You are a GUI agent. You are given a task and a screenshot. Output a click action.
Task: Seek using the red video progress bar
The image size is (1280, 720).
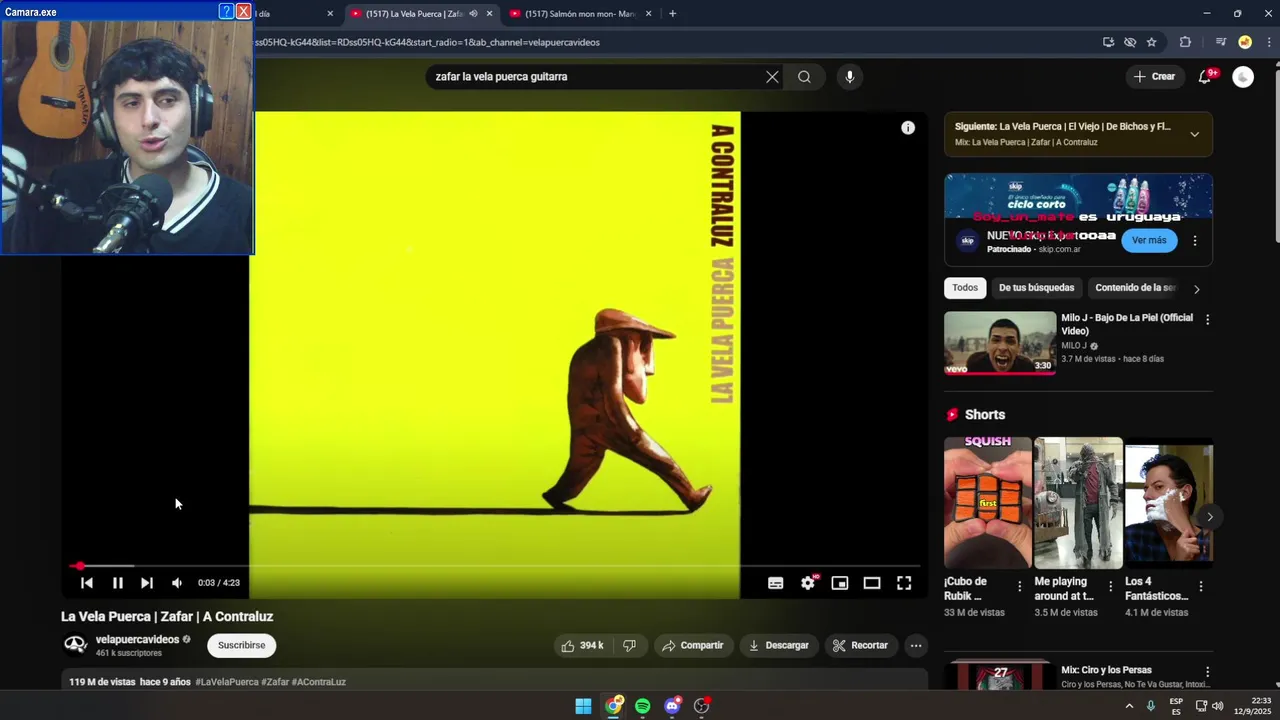[x=495, y=566]
